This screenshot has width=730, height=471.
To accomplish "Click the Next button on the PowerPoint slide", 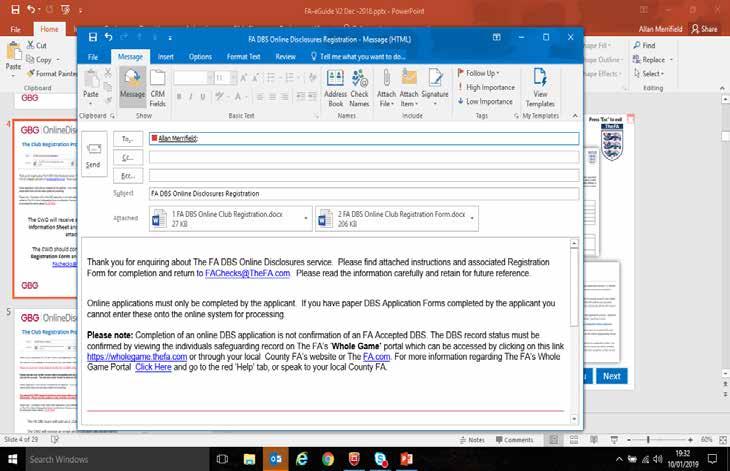I will coord(612,376).
